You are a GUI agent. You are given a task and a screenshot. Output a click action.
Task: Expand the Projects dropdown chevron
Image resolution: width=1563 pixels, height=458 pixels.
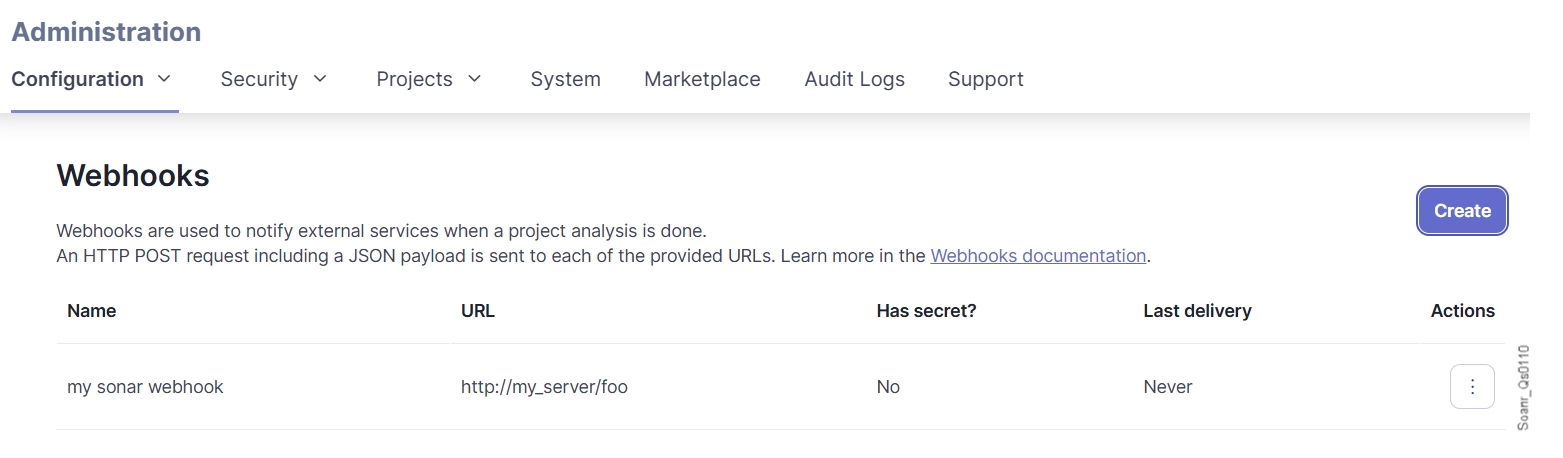475,78
